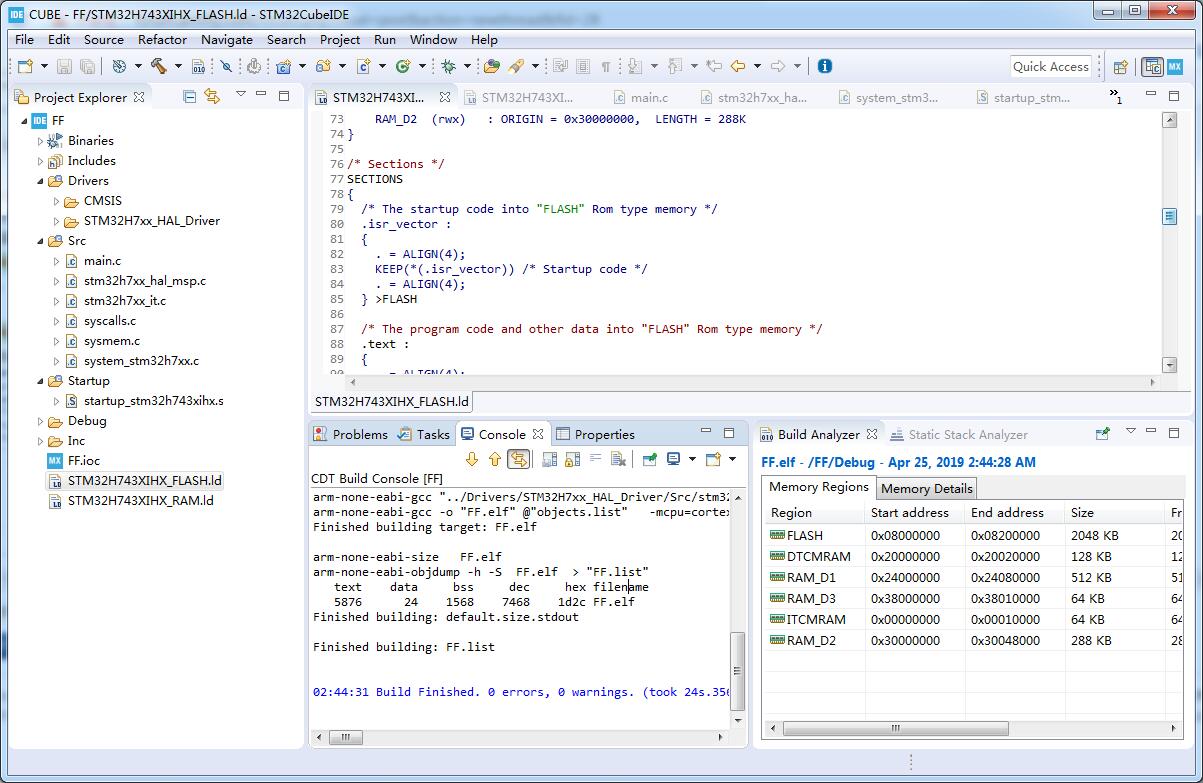Screen dimensions: 1203x783
Task: Collapse the Drivers folder
Action: click(x=41, y=180)
